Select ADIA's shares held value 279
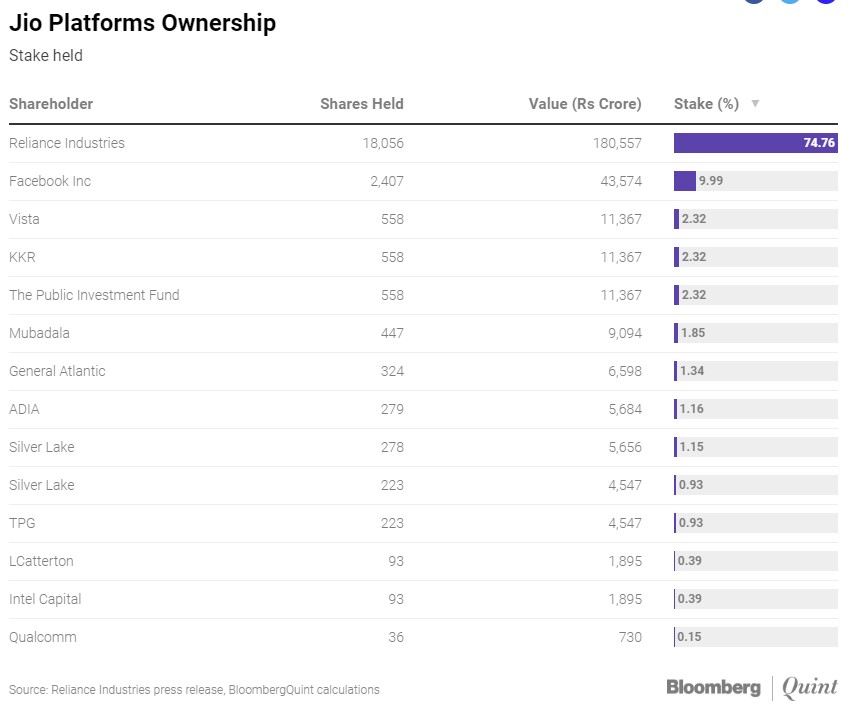Image resolution: width=851 pixels, height=716 pixels. tap(392, 409)
